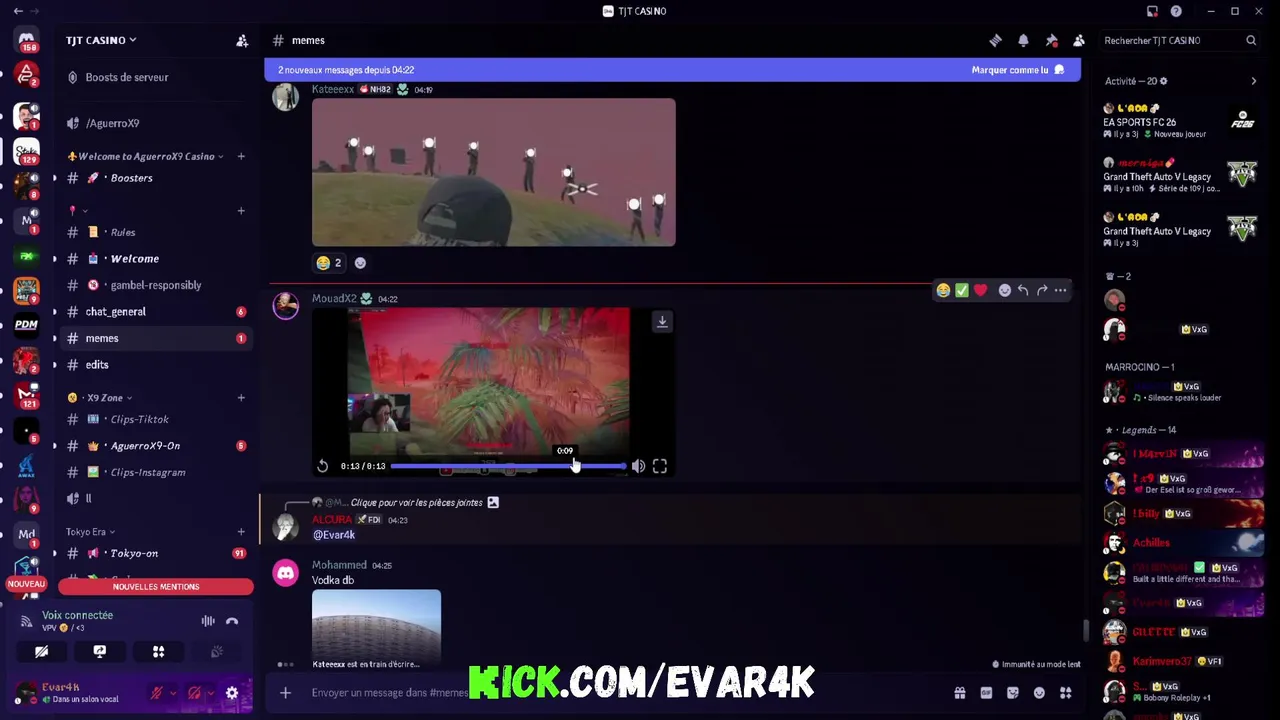Open the Boosts de serveur item
1280x720 pixels.
(155, 77)
